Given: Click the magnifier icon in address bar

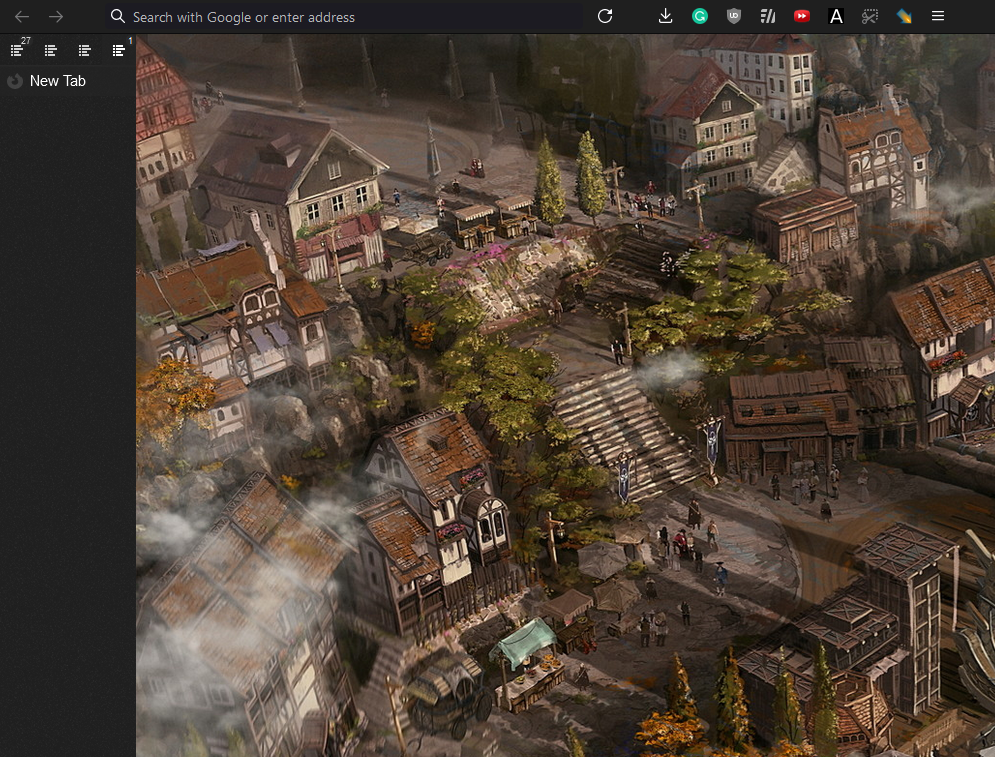Looking at the screenshot, I should click(117, 16).
